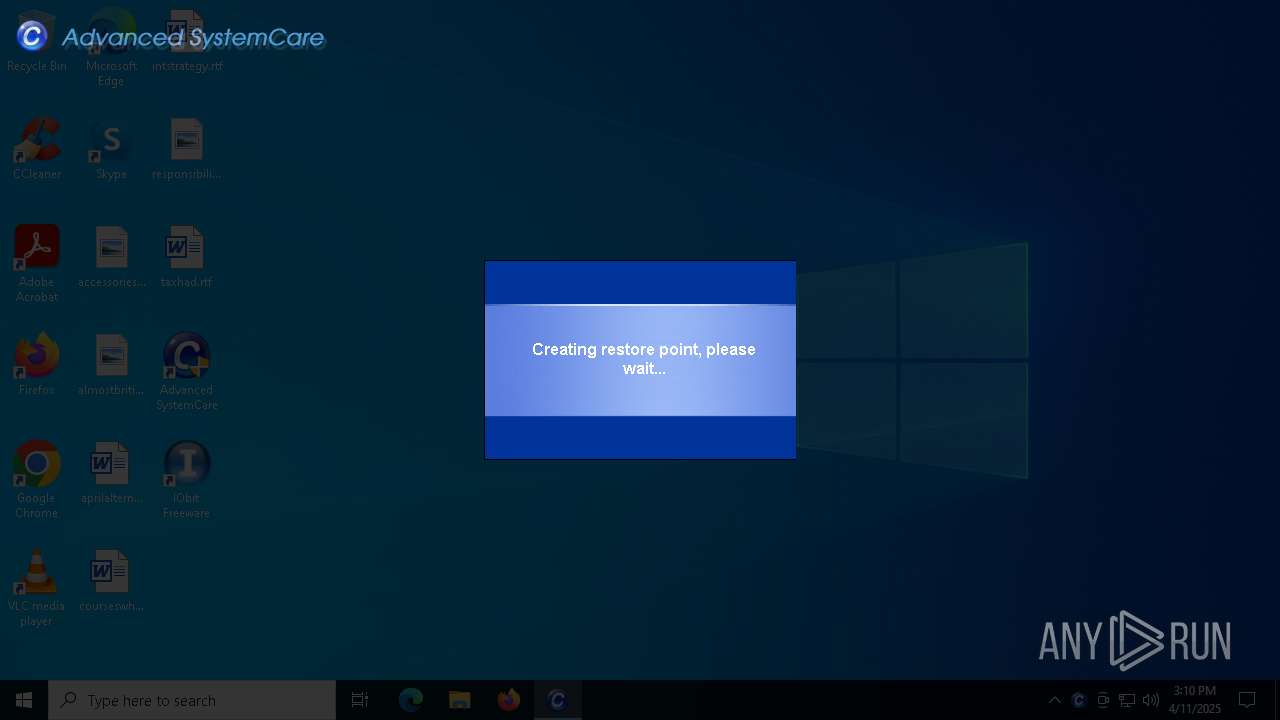Select the accessories... image file
The width and height of the screenshot is (1280, 720).
(111, 256)
